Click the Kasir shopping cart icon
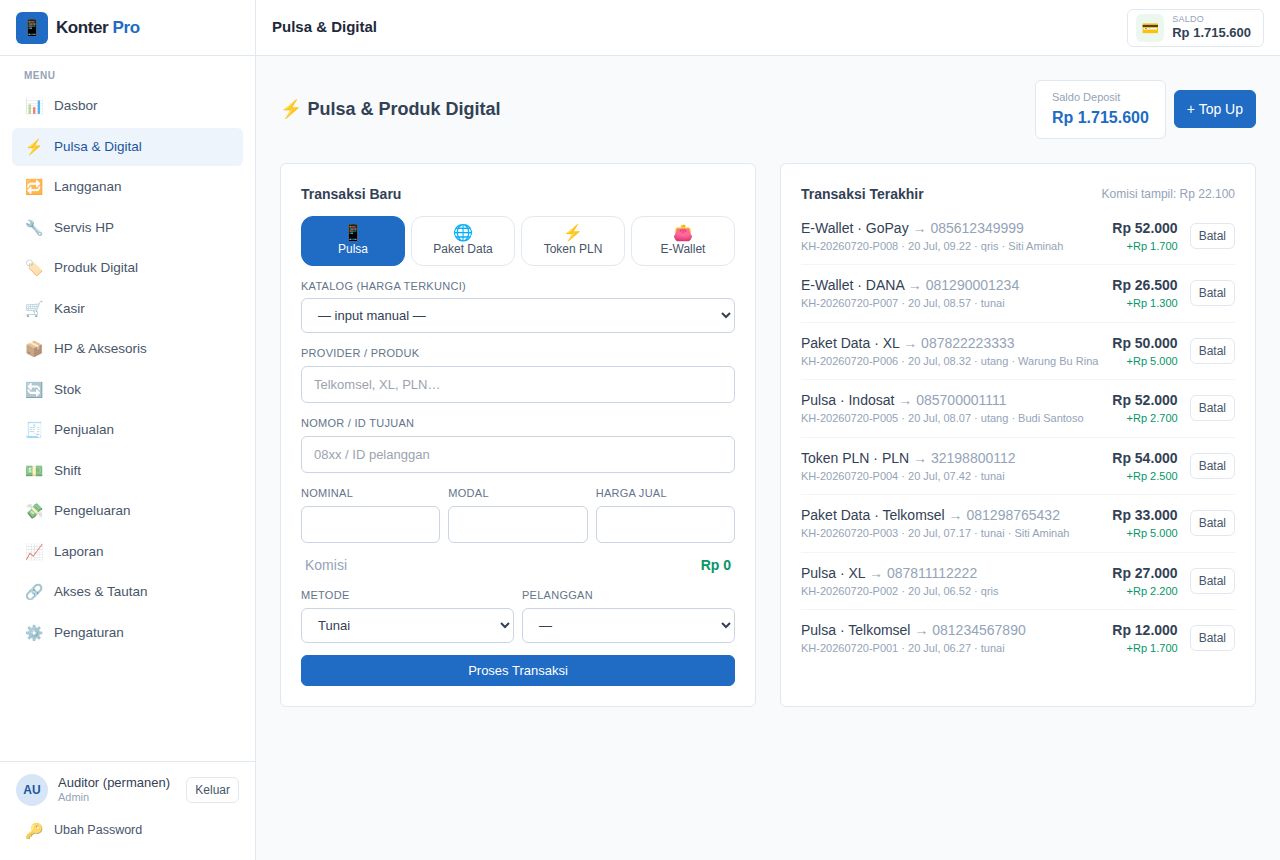This screenshot has height=860, width=1280. (x=34, y=308)
